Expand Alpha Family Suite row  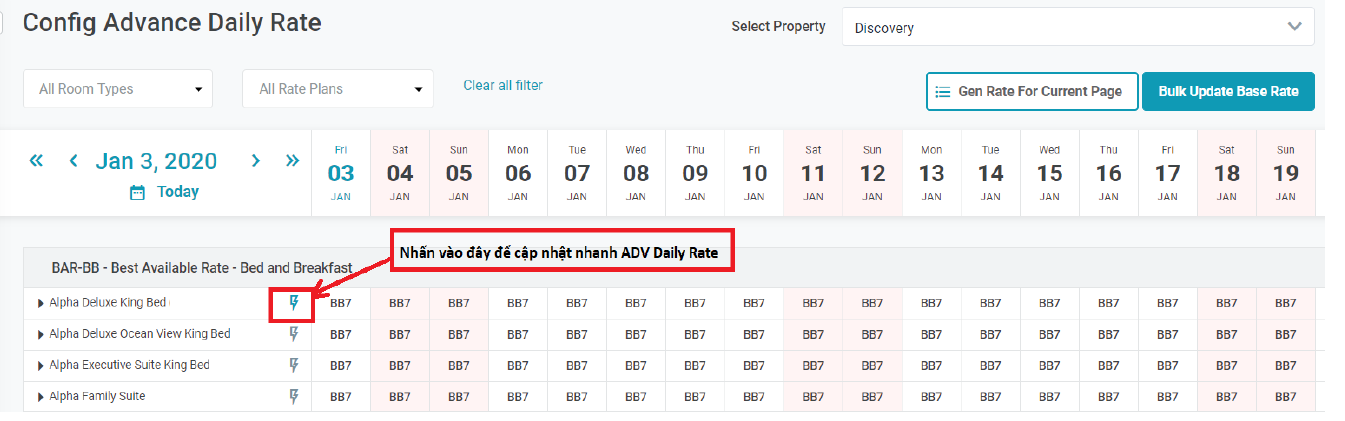41,396
